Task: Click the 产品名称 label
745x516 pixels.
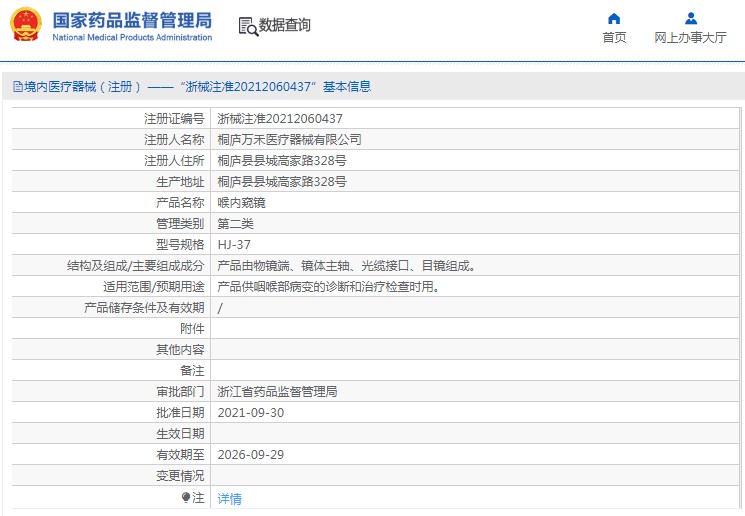Action: coord(180,202)
